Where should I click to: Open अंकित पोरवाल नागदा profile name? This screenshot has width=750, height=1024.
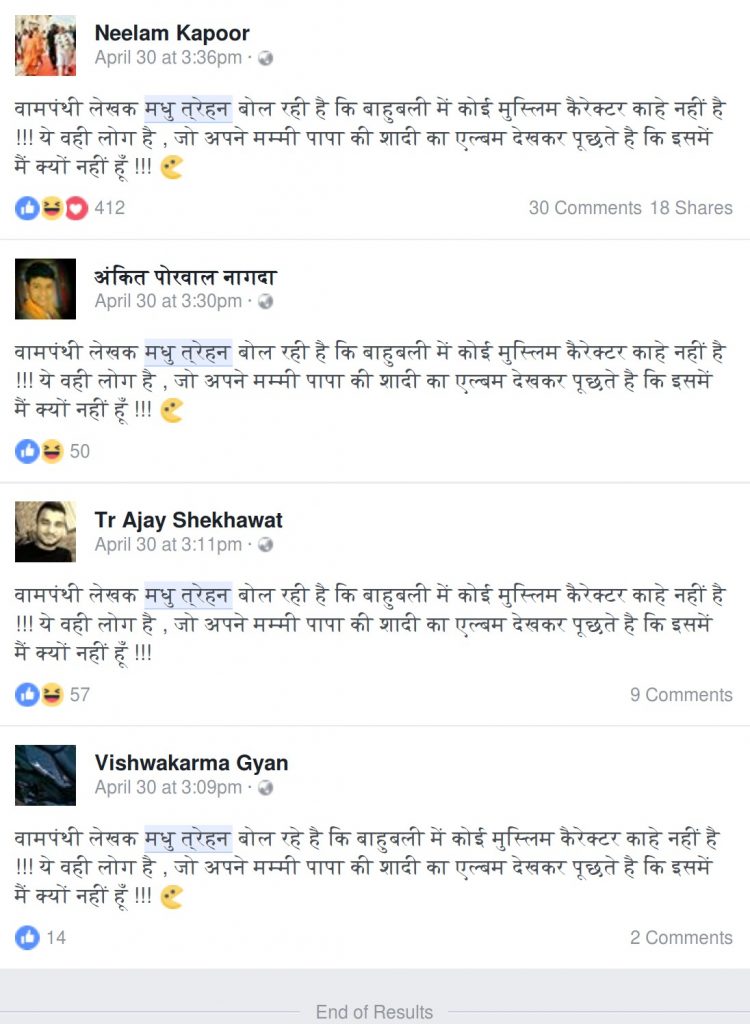click(x=186, y=277)
